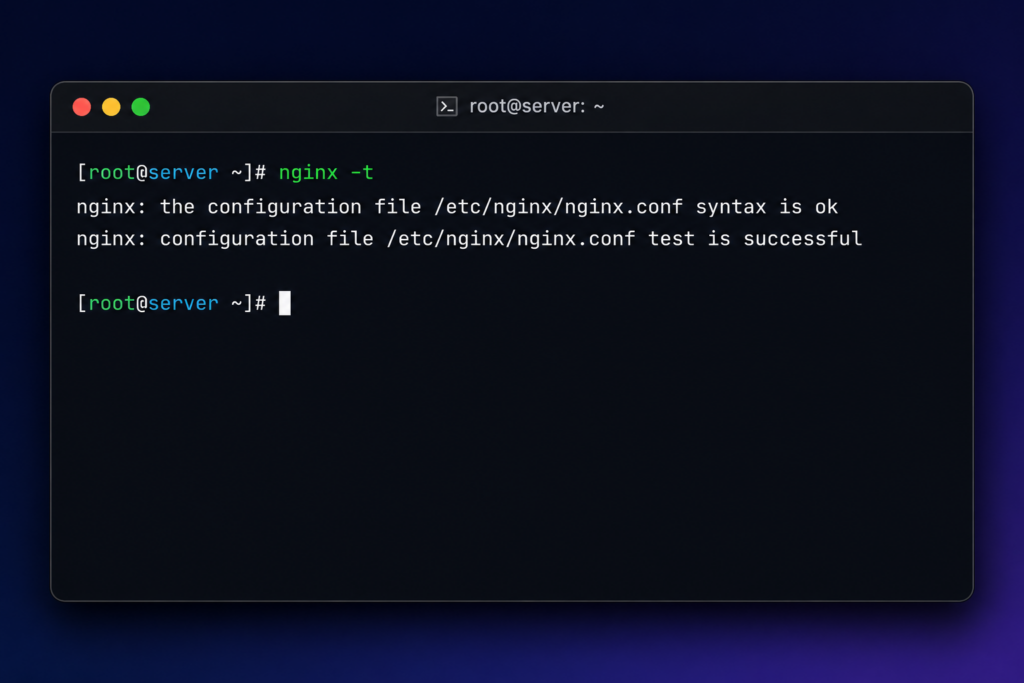Click the green -t flag
Screen dimensions: 1024x683
tap(362, 172)
